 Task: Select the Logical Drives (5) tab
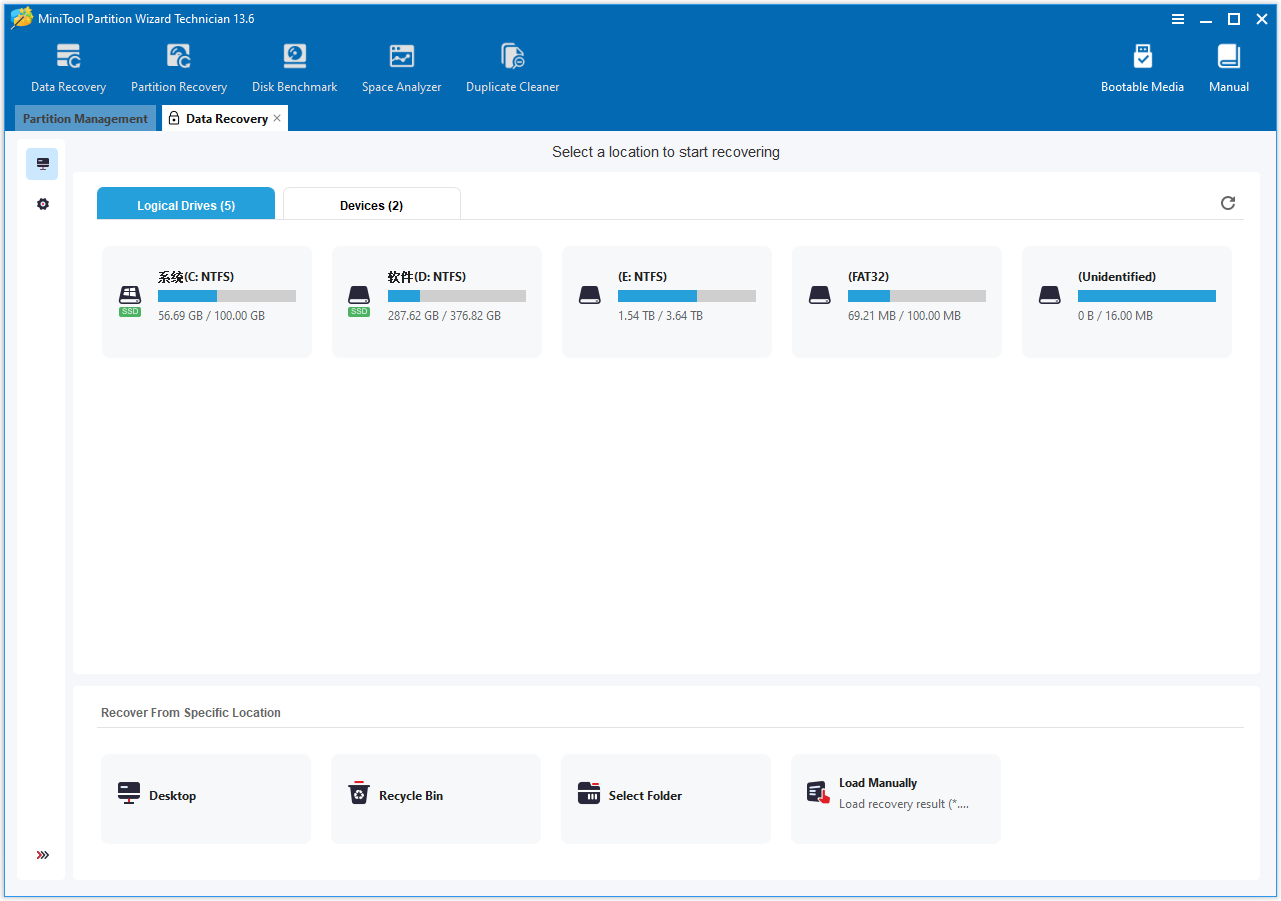tap(186, 205)
